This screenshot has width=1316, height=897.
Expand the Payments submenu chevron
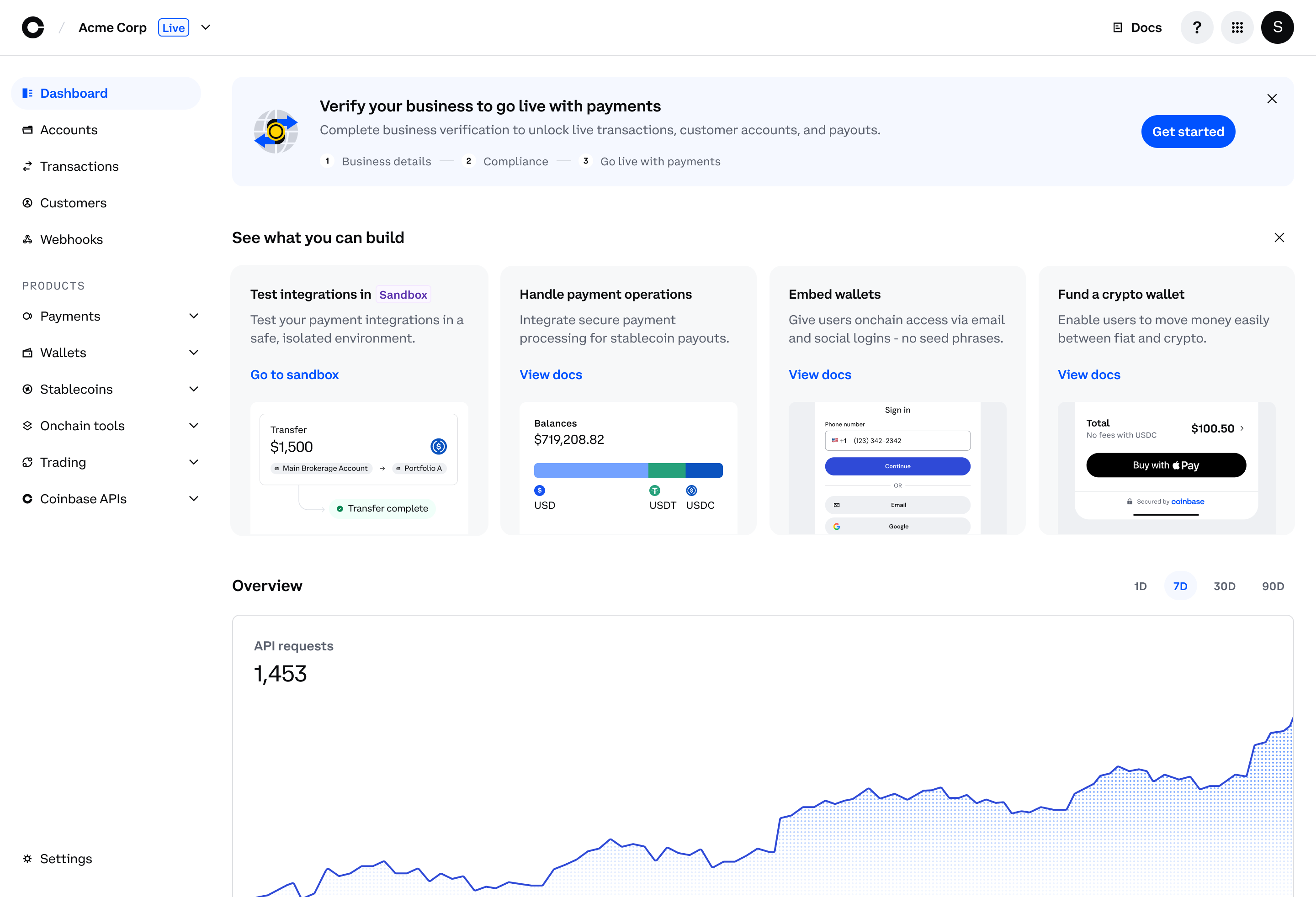point(194,317)
